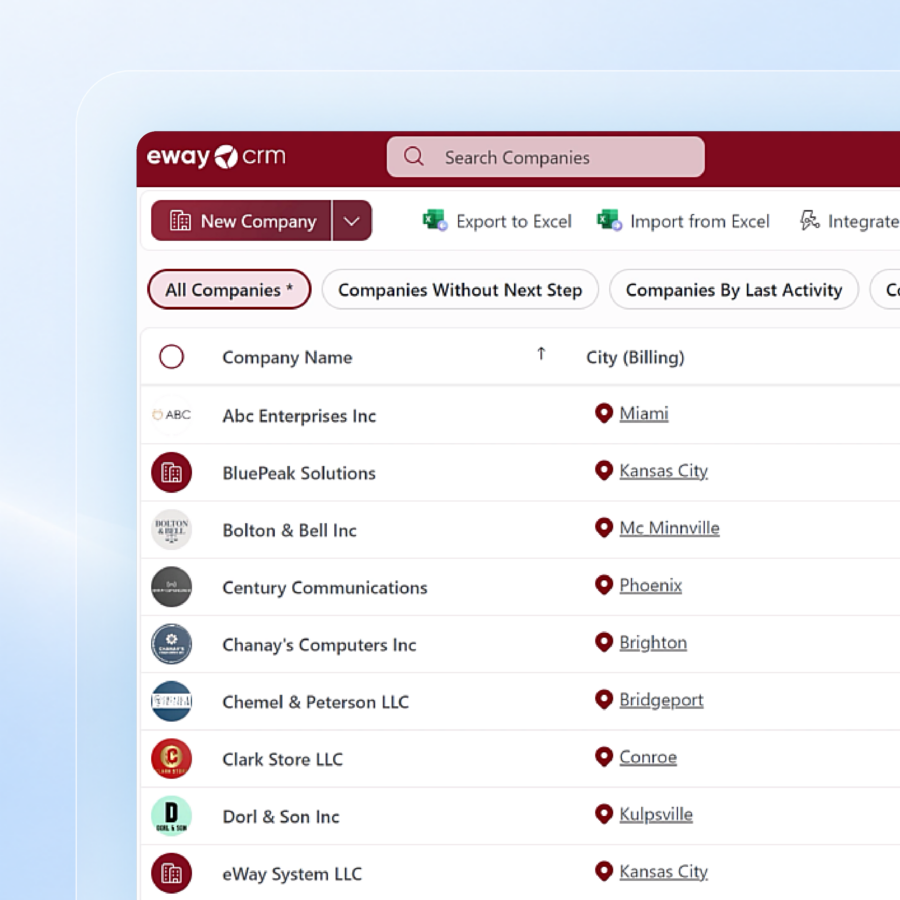The image size is (900, 900).
Task: Click the search magnifier icon
Action: 413,156
